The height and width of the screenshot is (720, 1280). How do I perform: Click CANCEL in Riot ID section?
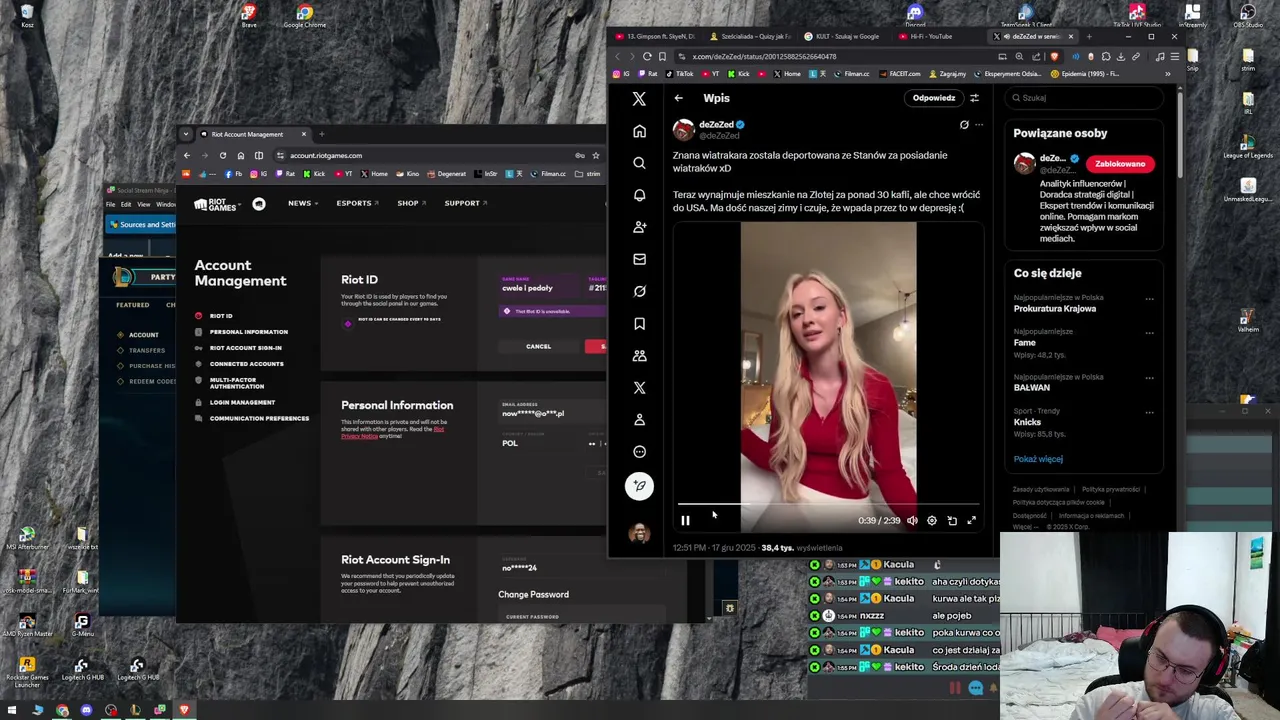[x=538, y=347]
